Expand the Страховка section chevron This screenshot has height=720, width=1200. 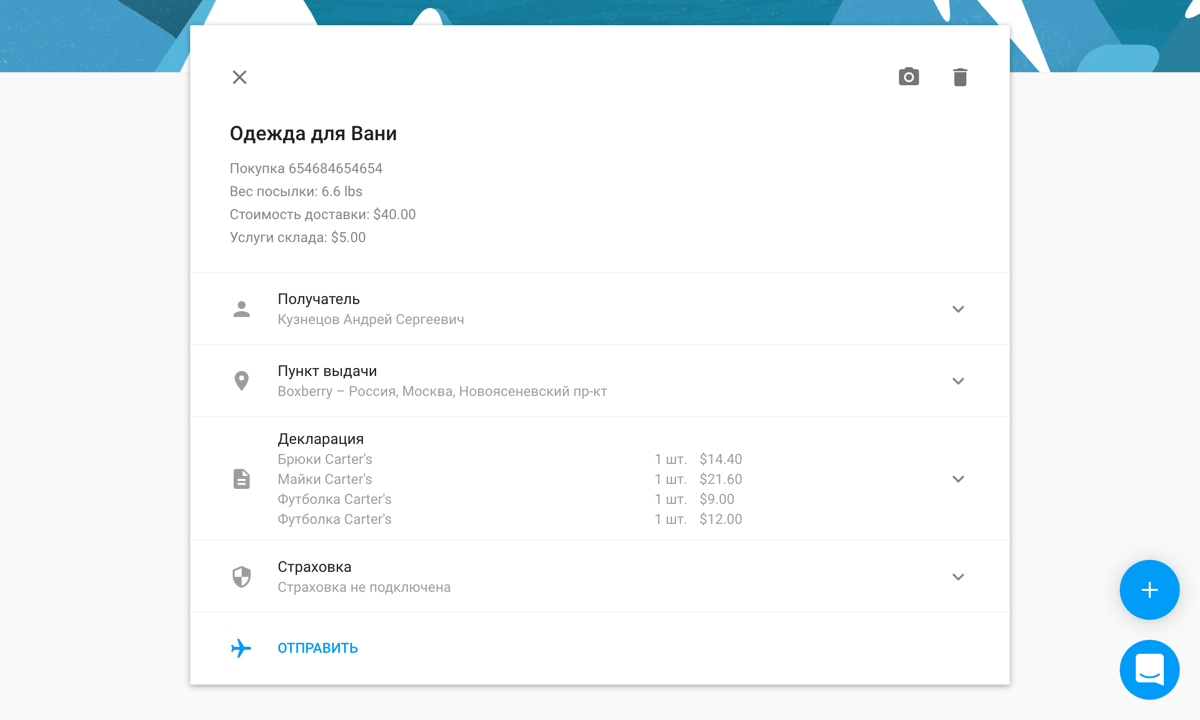958,577
